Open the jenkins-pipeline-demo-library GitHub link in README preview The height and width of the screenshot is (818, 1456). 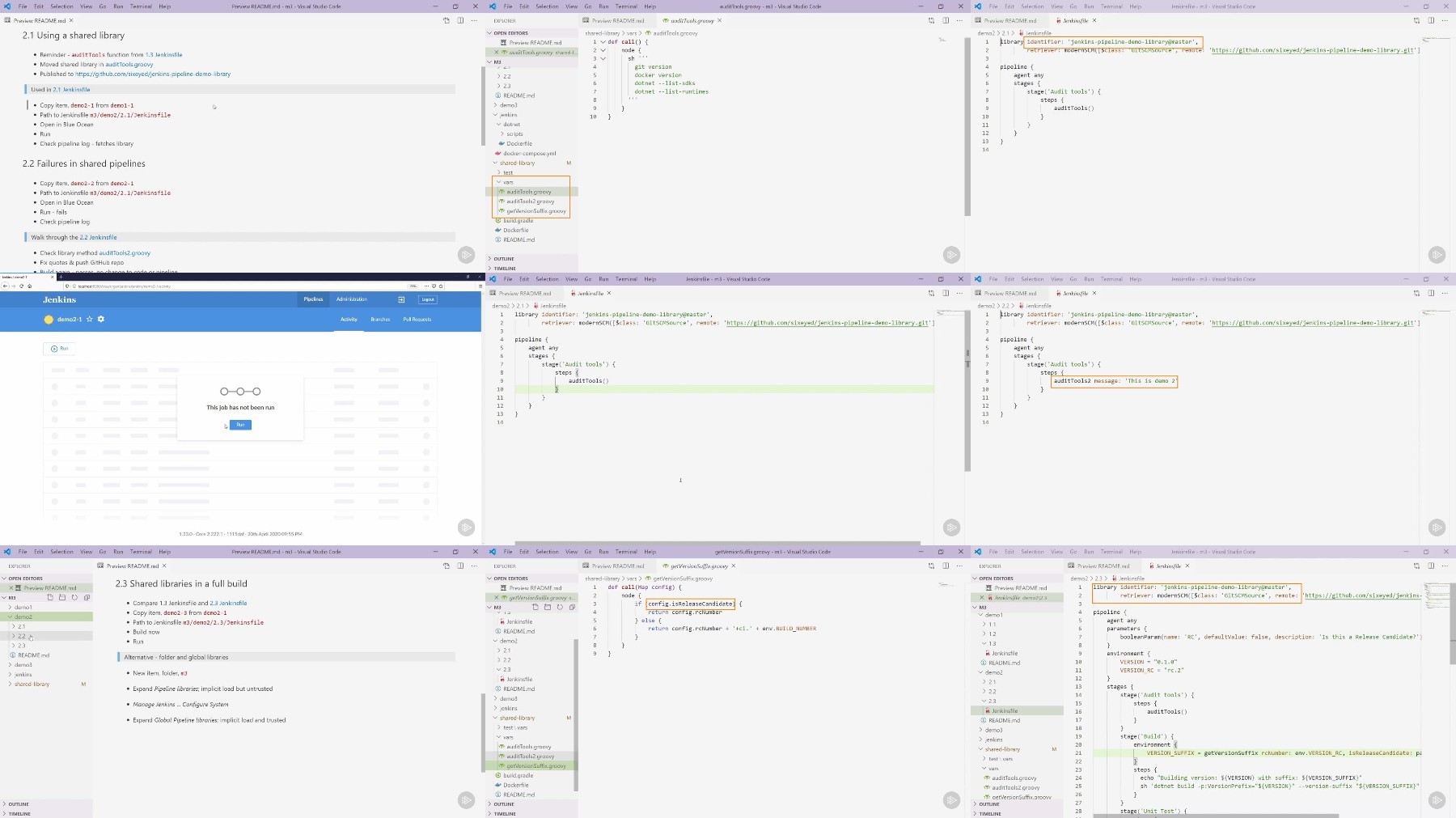coord(153,74)
